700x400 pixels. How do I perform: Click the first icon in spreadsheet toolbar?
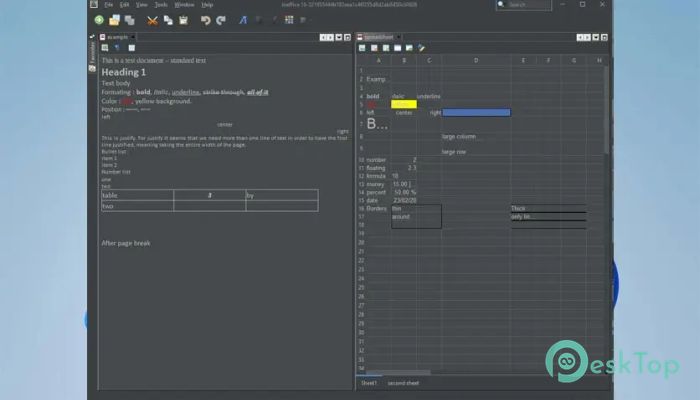(362, 48)
